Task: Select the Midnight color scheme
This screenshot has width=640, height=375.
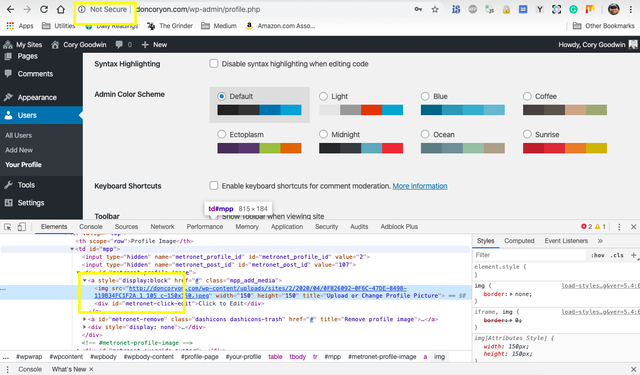Action: click(323, 134)
